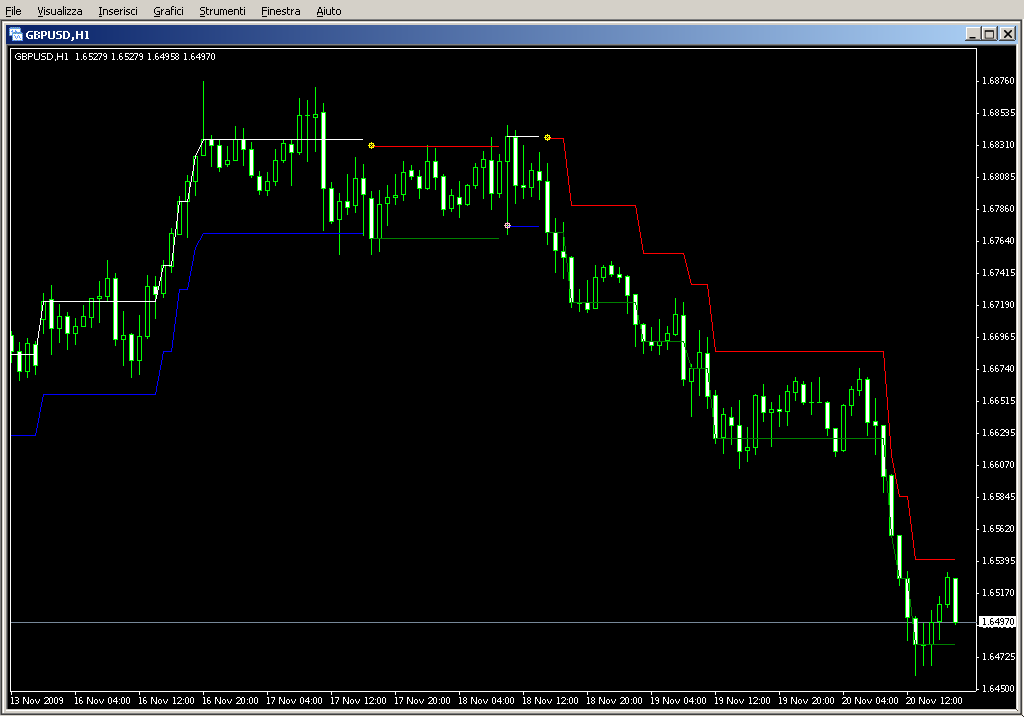Open the Visualizza menu

pos(59,11)
